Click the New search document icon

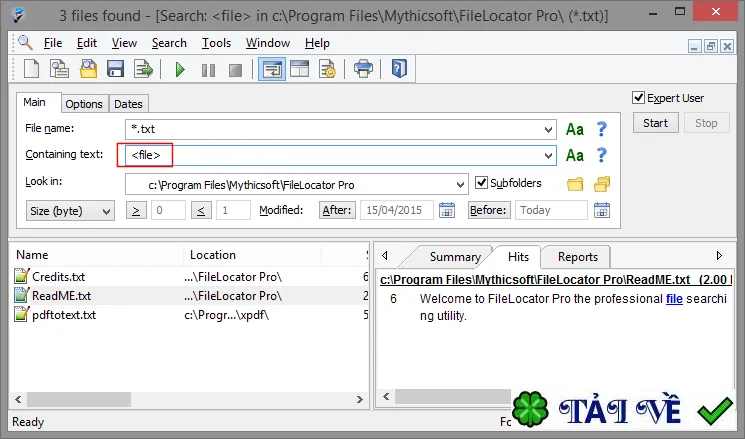click(31, 69)
